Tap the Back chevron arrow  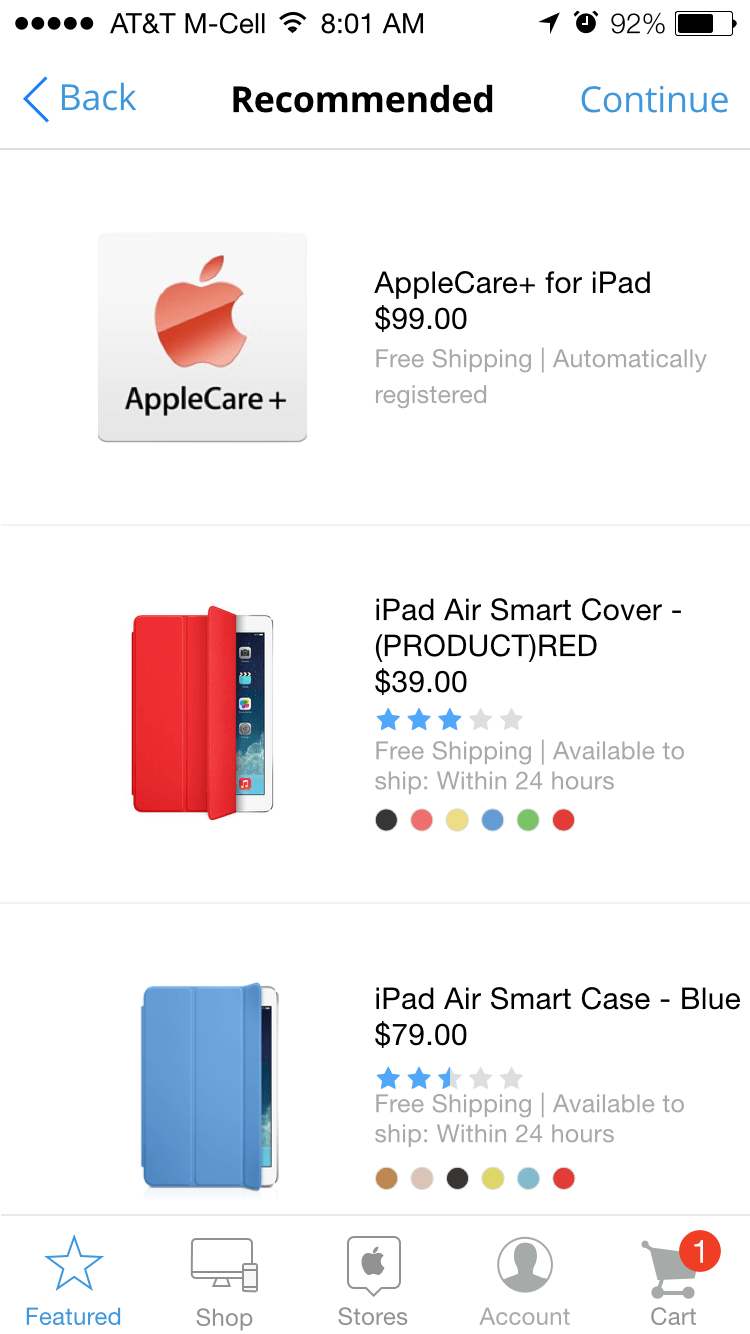[x=35, y=99]
